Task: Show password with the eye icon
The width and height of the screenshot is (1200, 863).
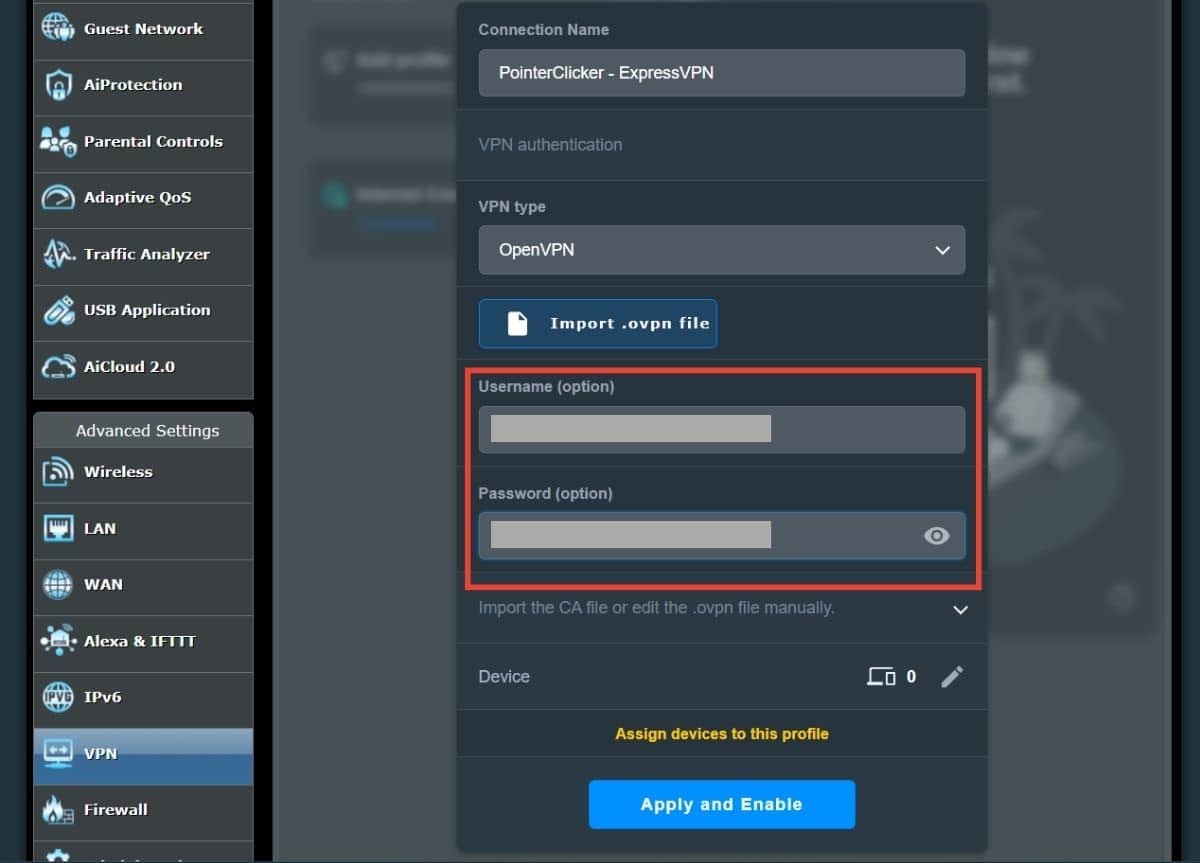Action: [936, 536]
